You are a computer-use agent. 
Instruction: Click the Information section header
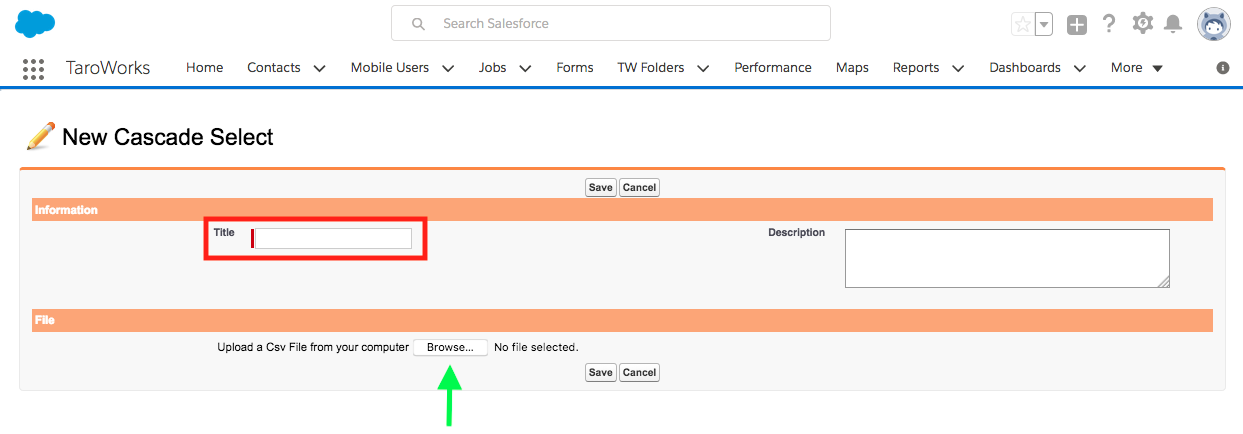622,210
